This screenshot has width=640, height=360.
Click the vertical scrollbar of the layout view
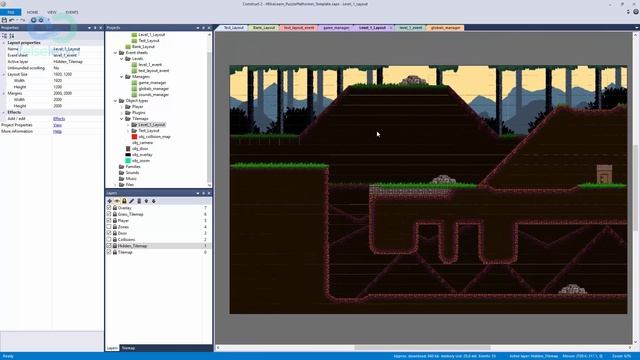tap(636, 188)
